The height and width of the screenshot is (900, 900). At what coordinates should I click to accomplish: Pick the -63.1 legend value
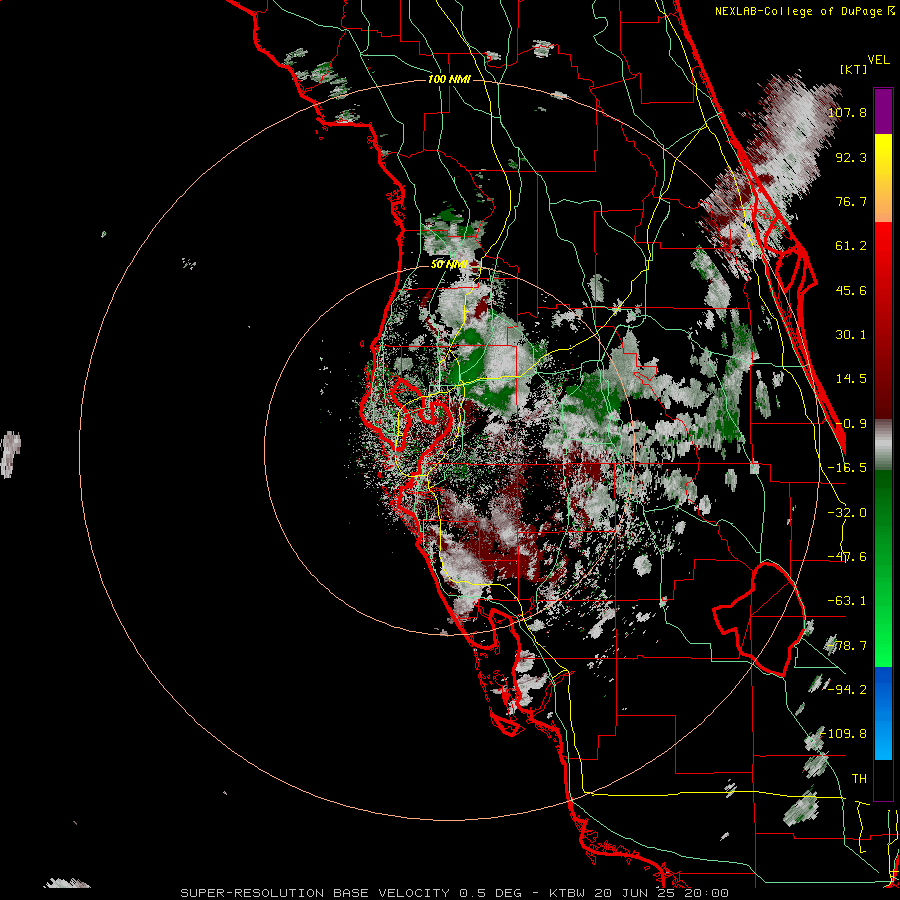847,601
